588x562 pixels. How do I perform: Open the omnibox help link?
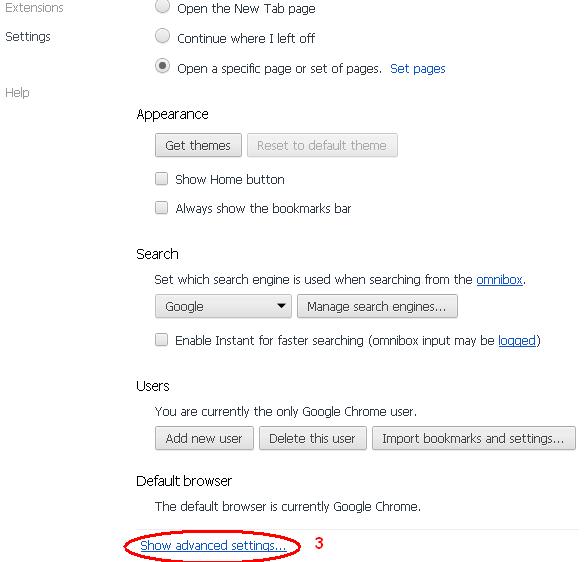coord(499,280)
